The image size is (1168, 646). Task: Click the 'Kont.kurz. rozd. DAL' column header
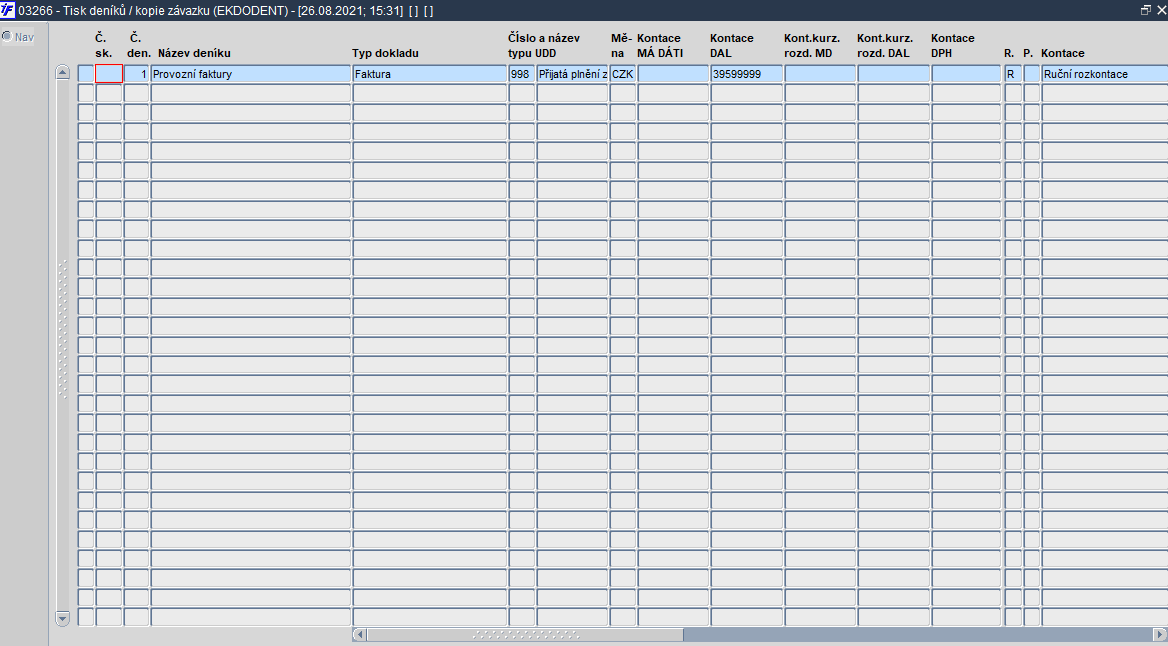point(885,45)
